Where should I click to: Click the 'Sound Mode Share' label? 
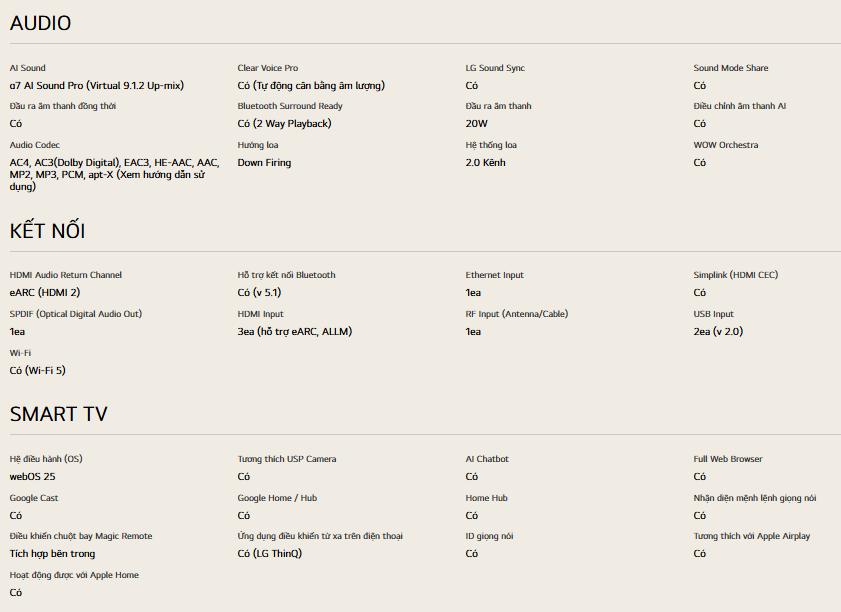click(x=731, y=68)
